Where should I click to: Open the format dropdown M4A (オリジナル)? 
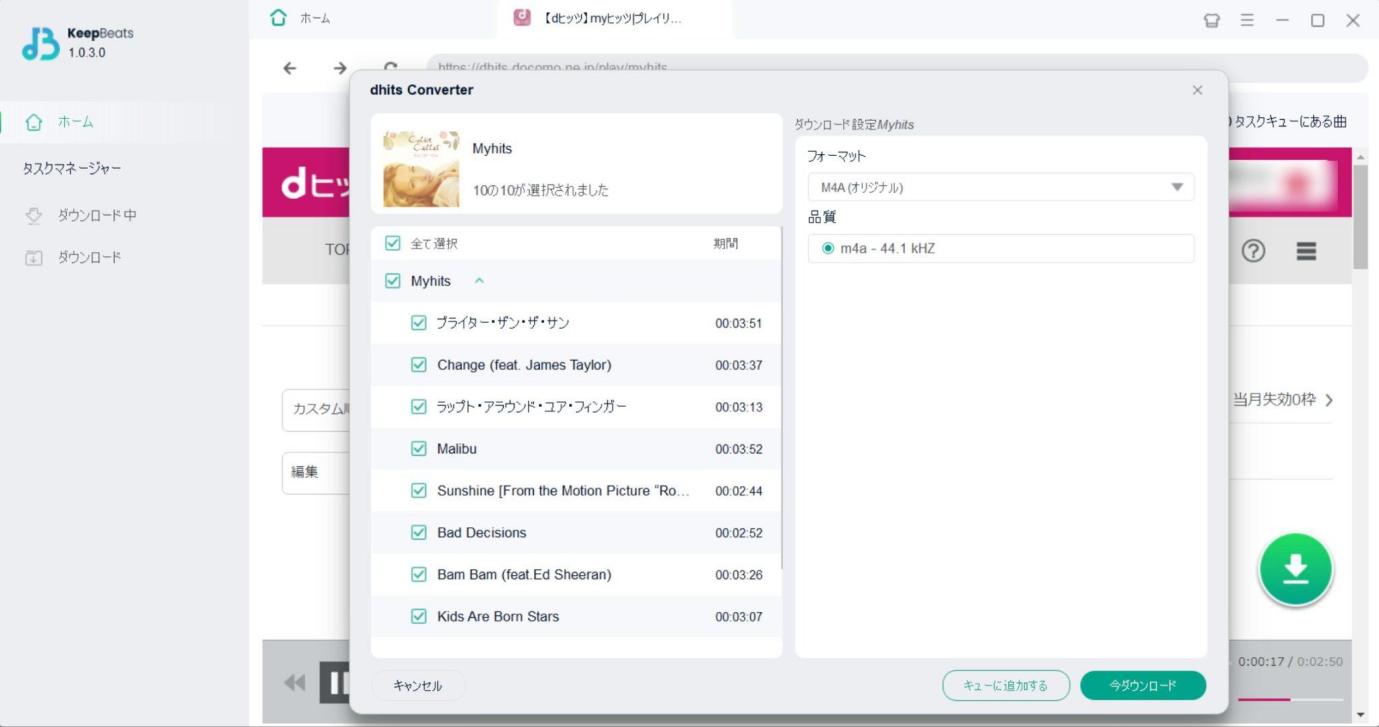click(x=1001, y=187)
